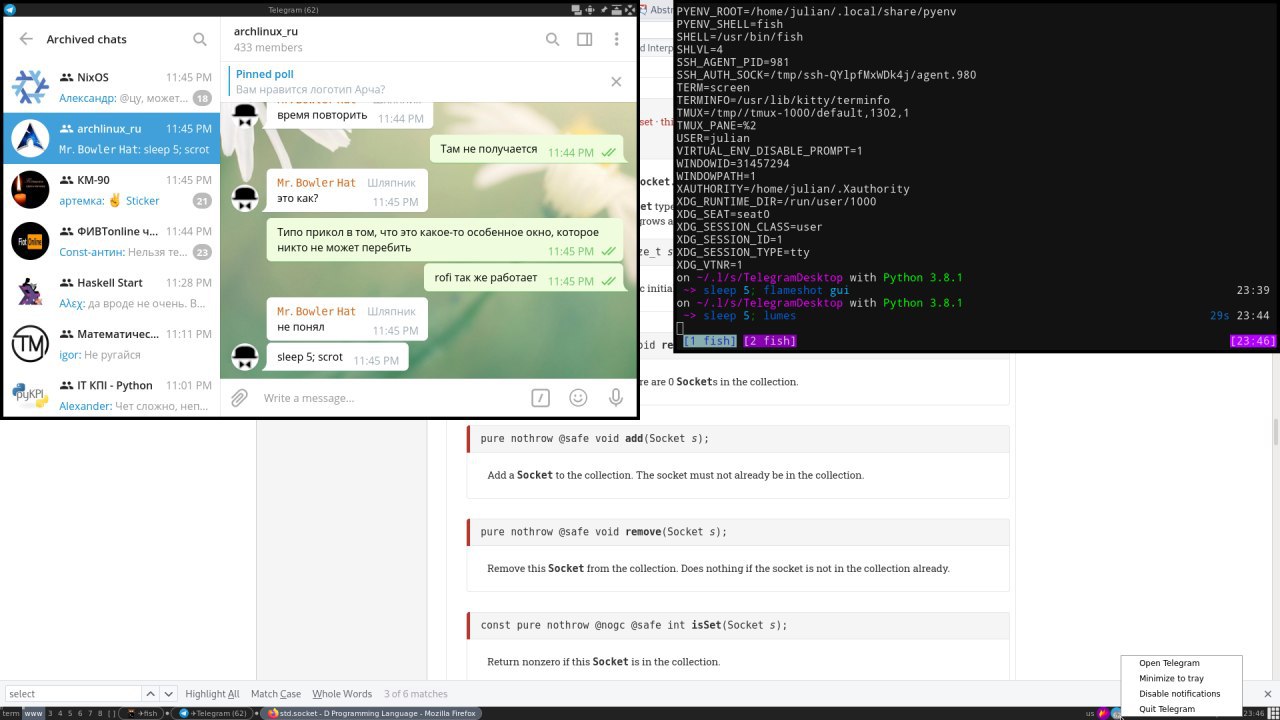Screen dimensions: 1280x720
Task: Open the bot commands slash button
Action: click(540, 398)
